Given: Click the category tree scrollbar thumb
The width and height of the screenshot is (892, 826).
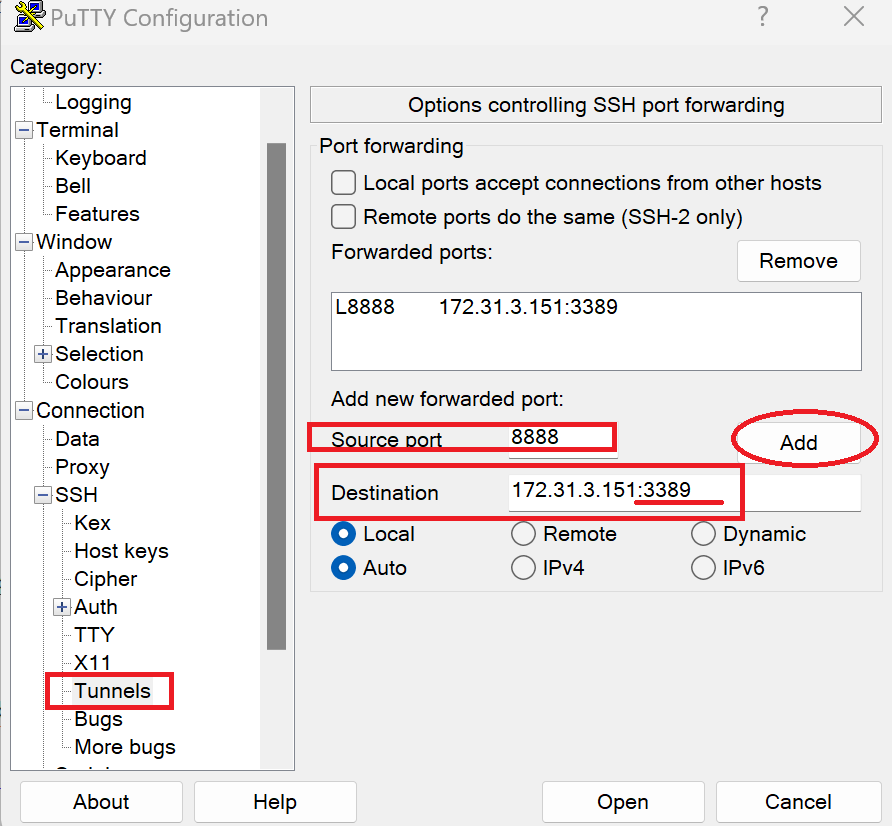Looking at the screenshot, I should tap(276, 396).
